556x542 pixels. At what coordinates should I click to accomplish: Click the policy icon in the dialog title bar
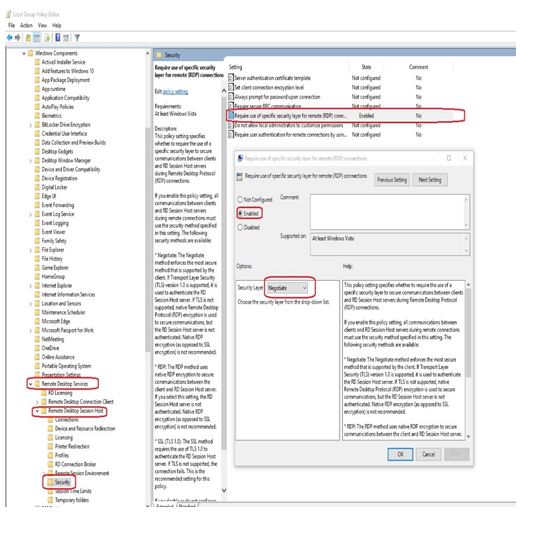[240, 158]
